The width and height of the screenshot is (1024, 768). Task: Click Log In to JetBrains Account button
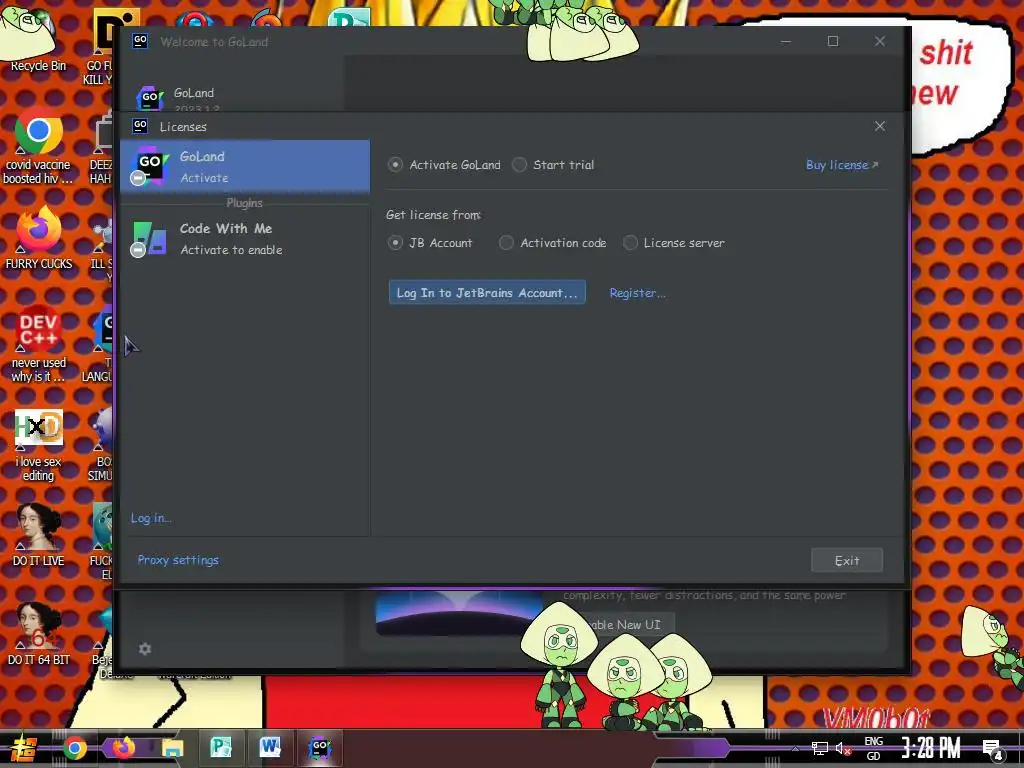(x=487, y=293)
